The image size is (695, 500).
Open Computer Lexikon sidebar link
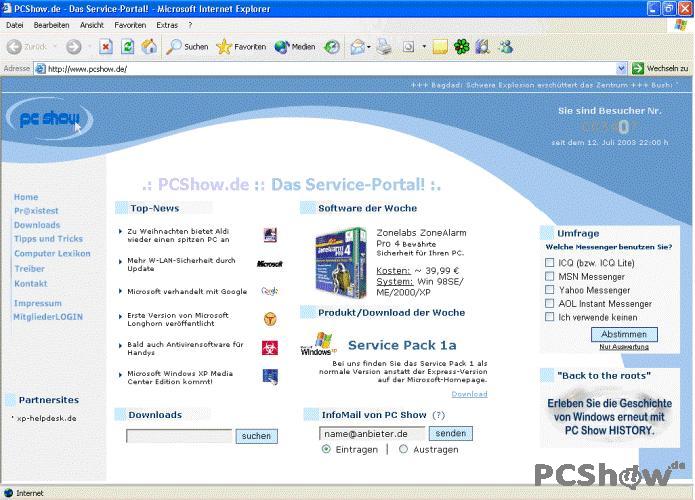click(x=52, y=254)
